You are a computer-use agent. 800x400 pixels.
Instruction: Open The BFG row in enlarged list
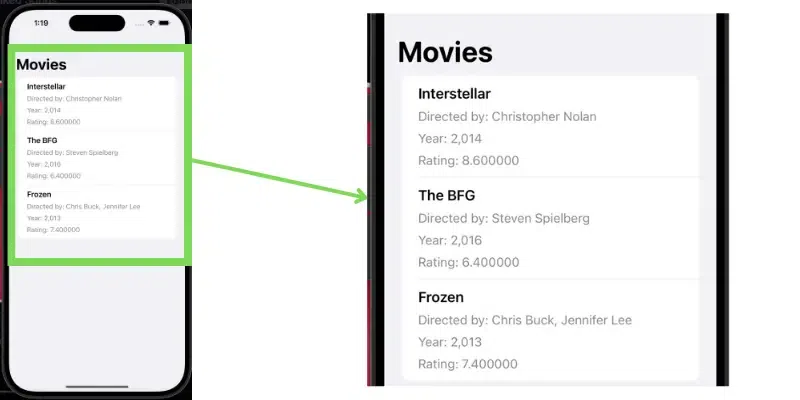pyautogui.click(x=447, y=195)
